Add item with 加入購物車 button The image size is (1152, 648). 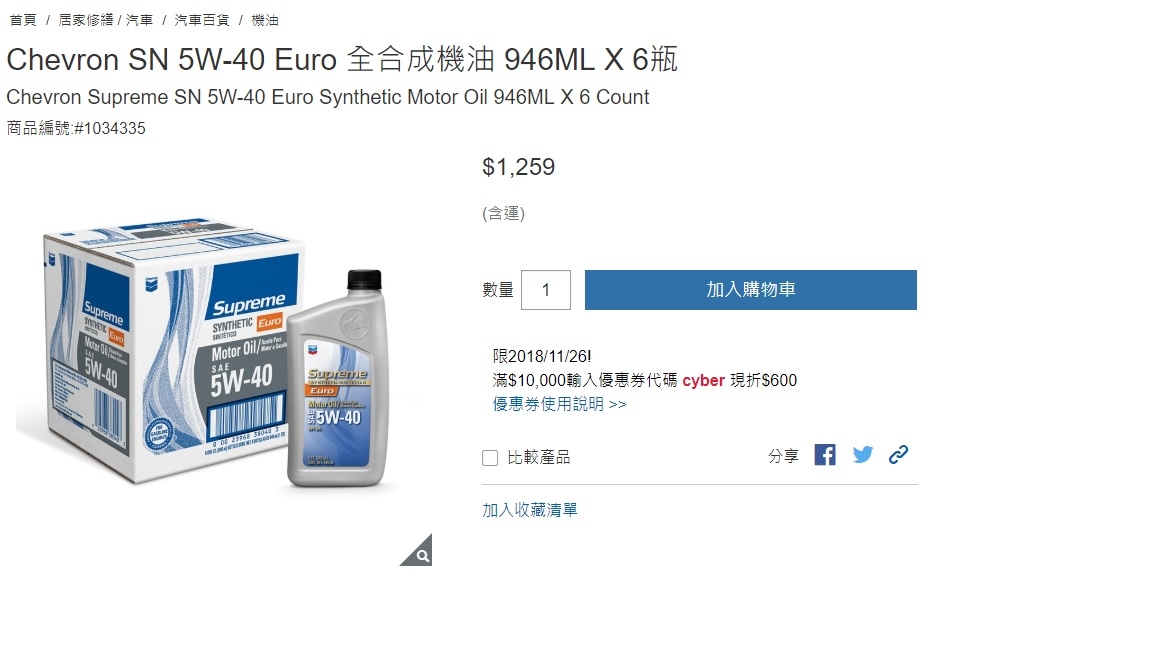(751, 289)
